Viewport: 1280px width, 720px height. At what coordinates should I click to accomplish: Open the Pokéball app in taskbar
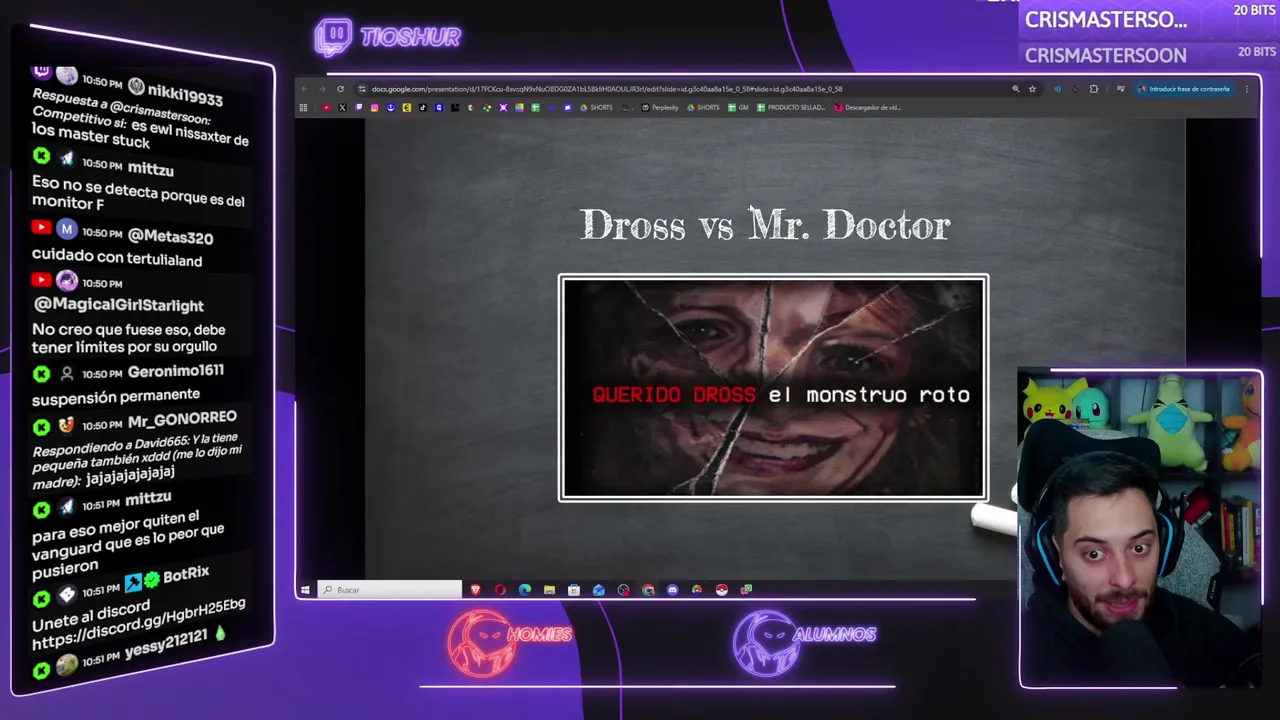point(721,590)
